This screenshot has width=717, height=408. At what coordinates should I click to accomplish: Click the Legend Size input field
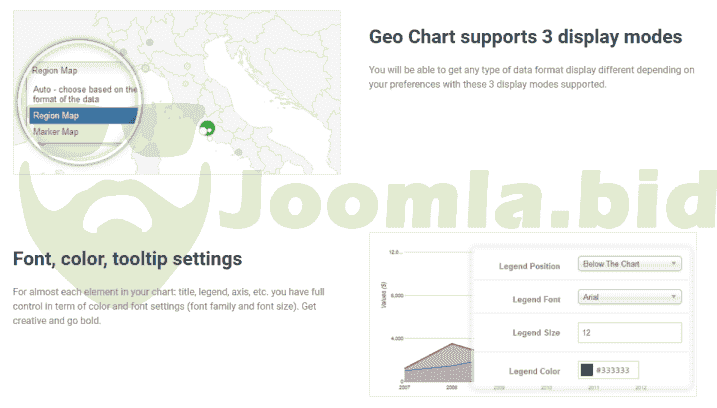pyautogui.click(x=629, y=332)
